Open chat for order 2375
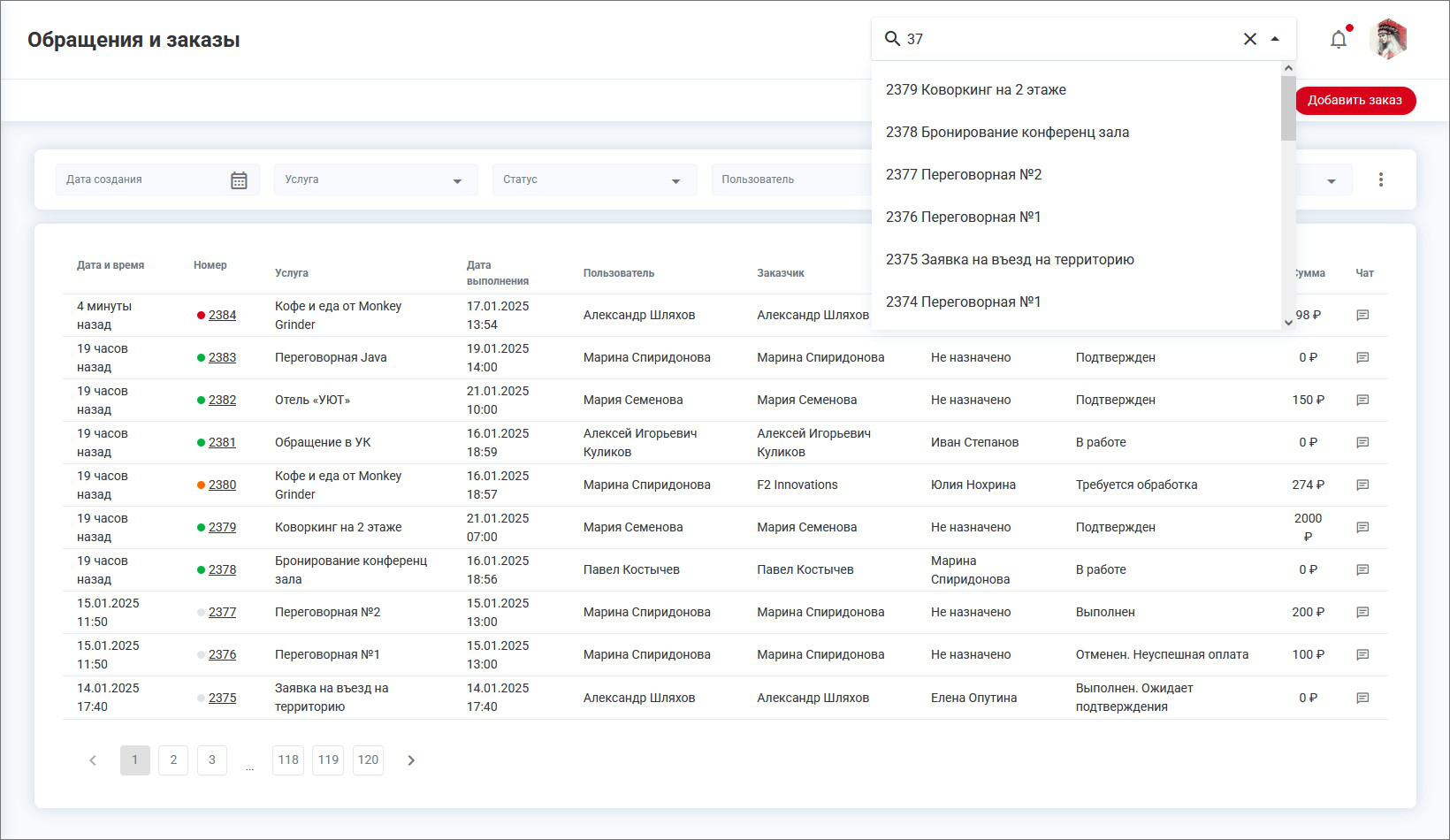The image size is (1450, 840). (1362, 699)
